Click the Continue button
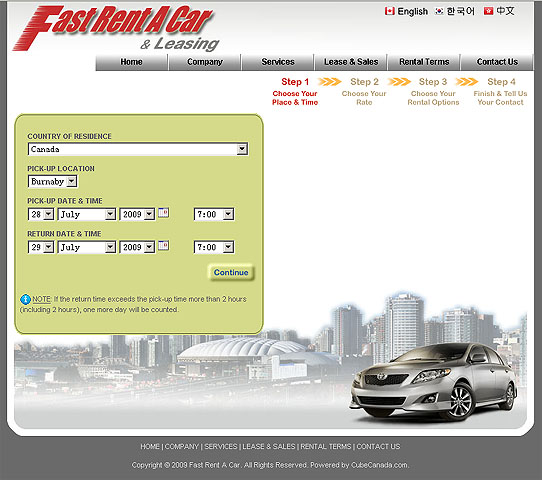The width and height of the screenshot is (542, 480). pyautogui.click(x=231, y=272)
